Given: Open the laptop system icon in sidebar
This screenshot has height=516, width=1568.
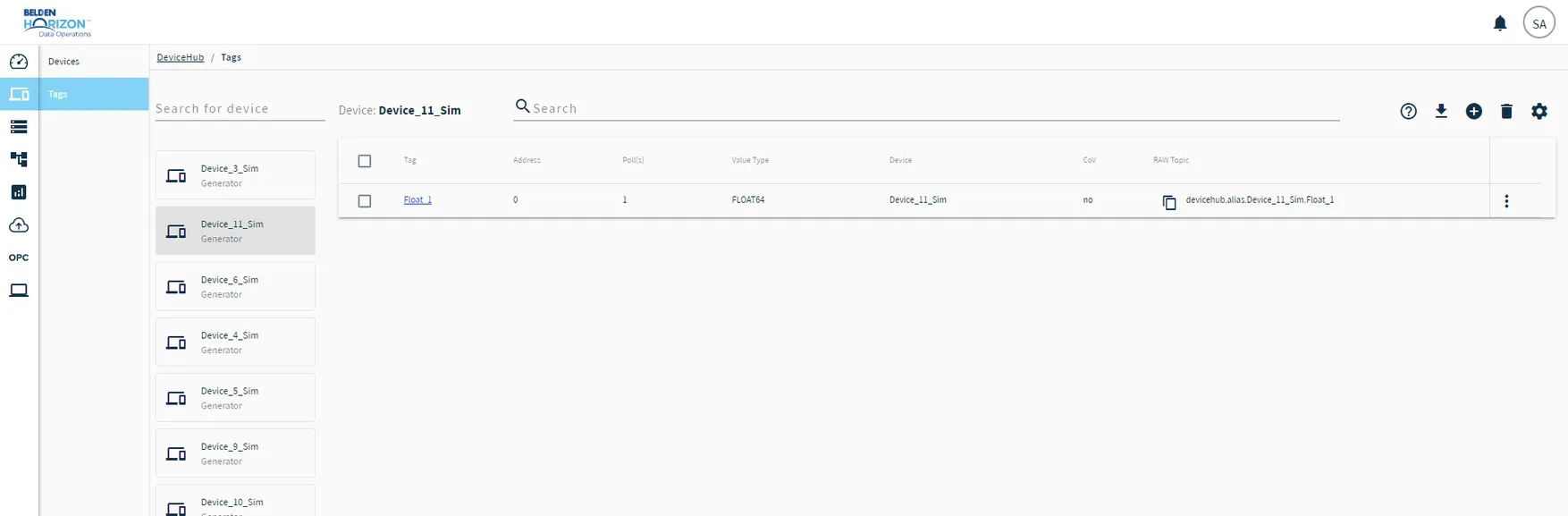Looking at the screenshot, I should click(x=19, y=291).
